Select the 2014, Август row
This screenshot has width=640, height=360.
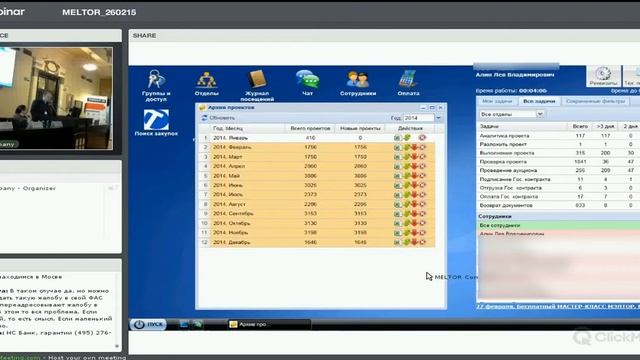point(316,204)
